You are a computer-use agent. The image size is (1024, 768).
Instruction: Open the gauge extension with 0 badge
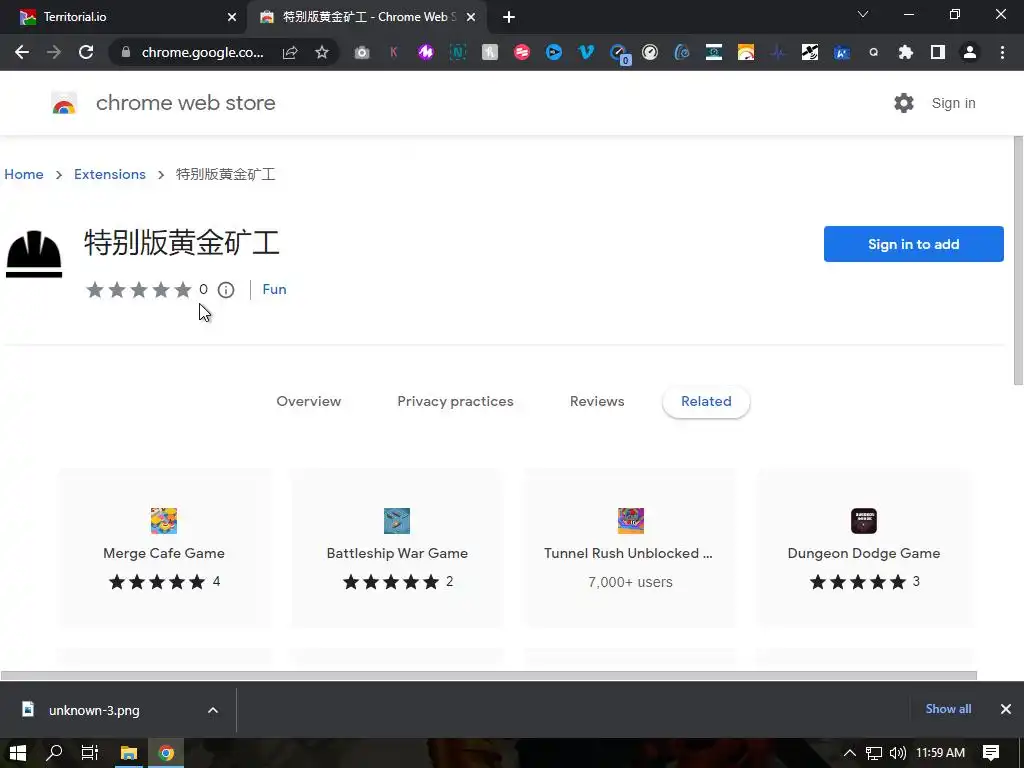point(618,54)
